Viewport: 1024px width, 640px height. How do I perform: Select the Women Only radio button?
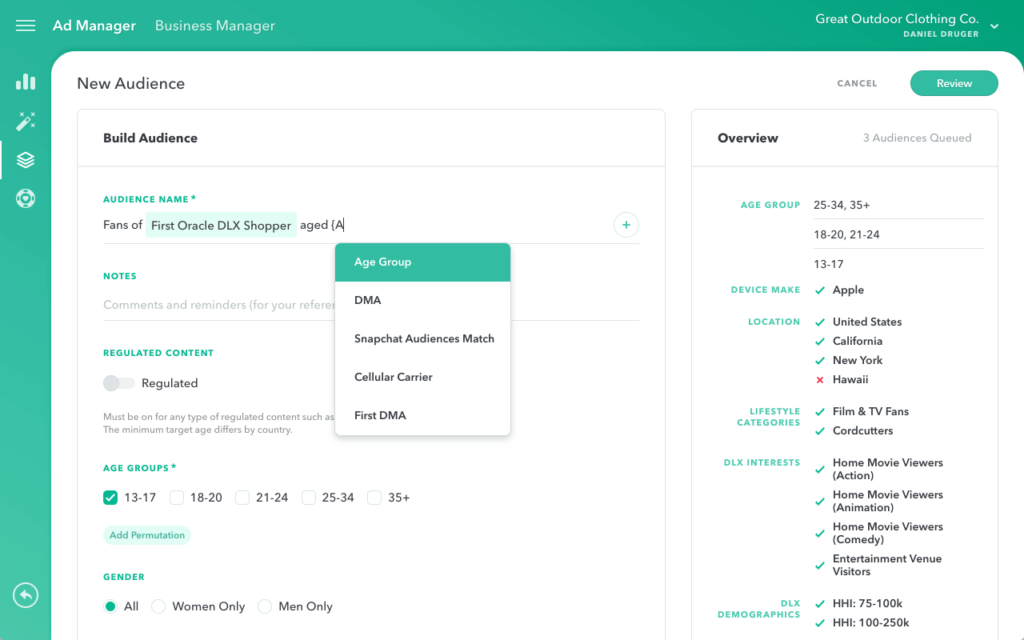tap(158, 606)
